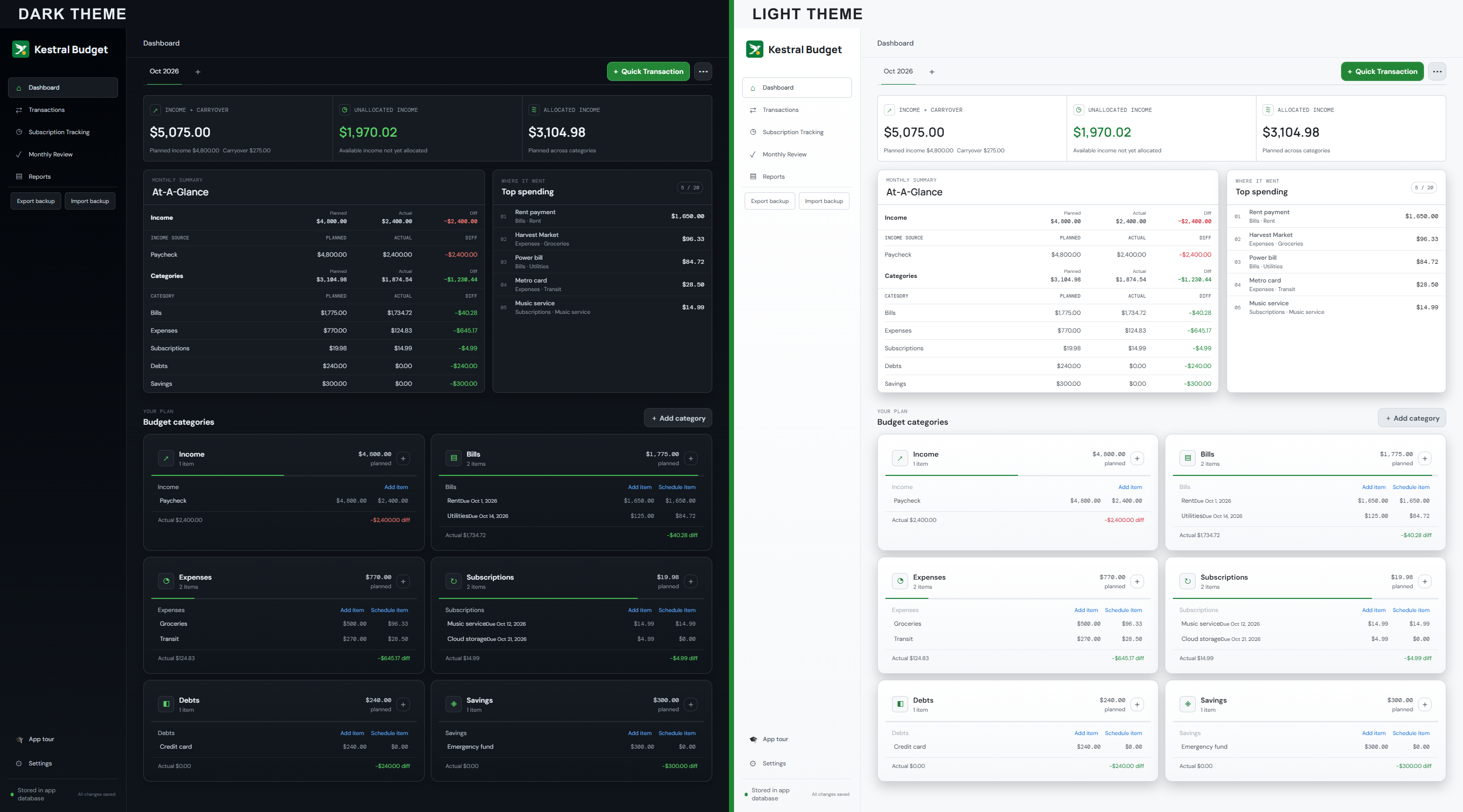Click Savings card plus icon in light theme

pyautogui.click(x=1425, y=705)
